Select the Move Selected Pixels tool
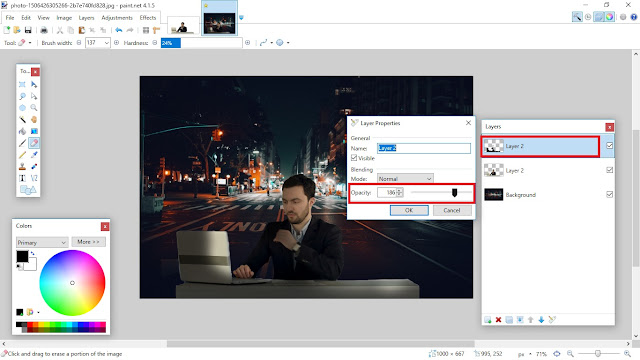Image resolution: width=640 pixels, height=360 pixels. click(x=34, y=84)
